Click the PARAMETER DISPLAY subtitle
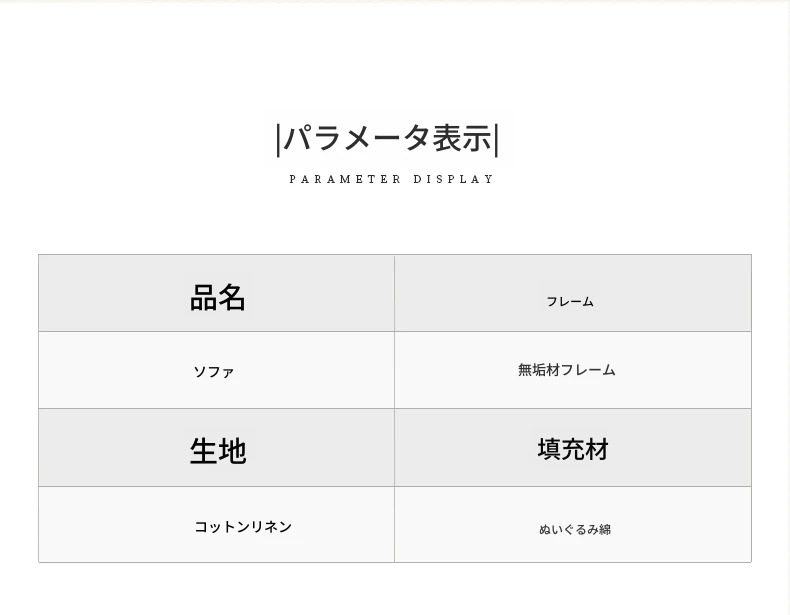Screen dimensions: 790x615 pos(392,180)
